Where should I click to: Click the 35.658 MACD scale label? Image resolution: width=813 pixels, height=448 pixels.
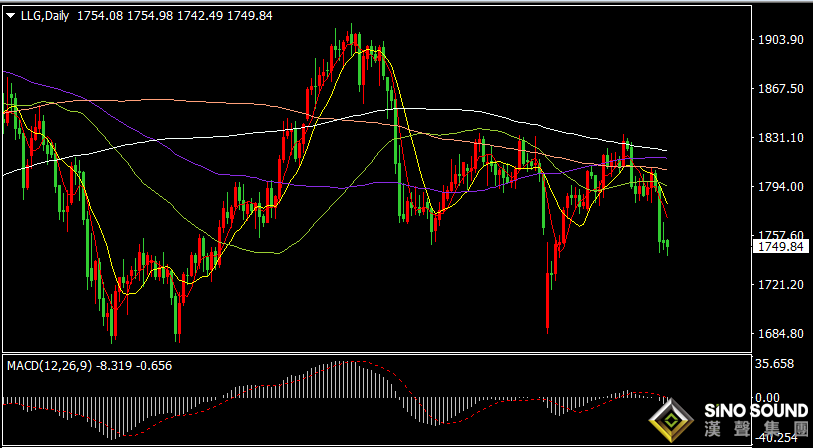click(x=776, y=364)
